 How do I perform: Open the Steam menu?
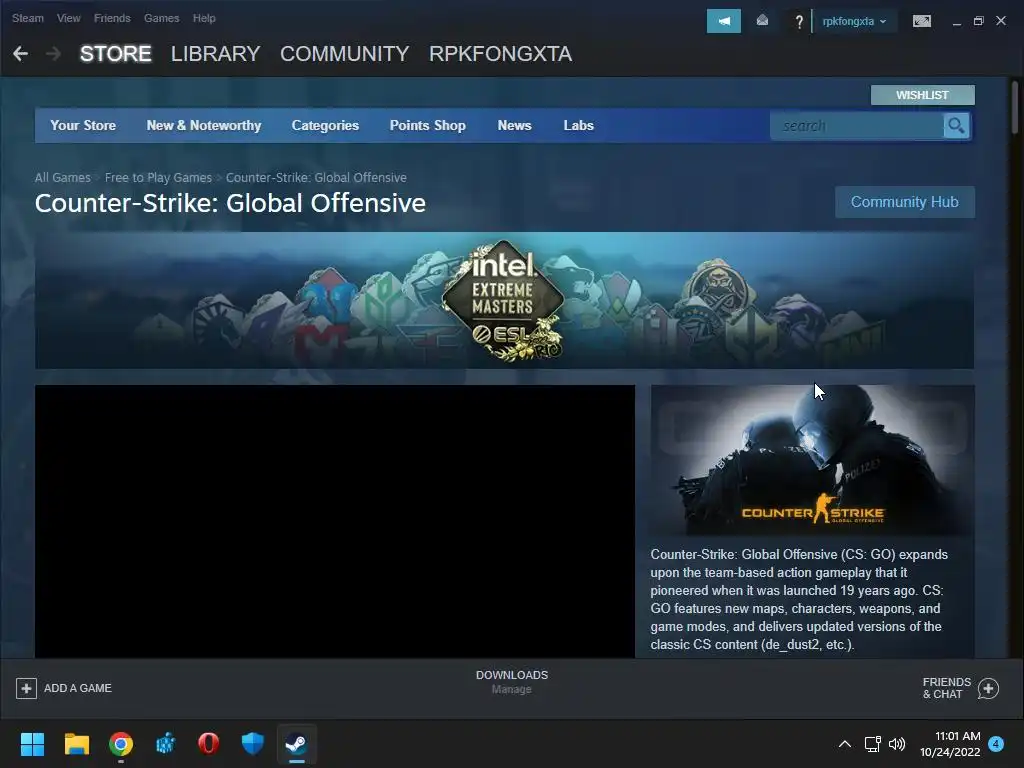(27, 18)
